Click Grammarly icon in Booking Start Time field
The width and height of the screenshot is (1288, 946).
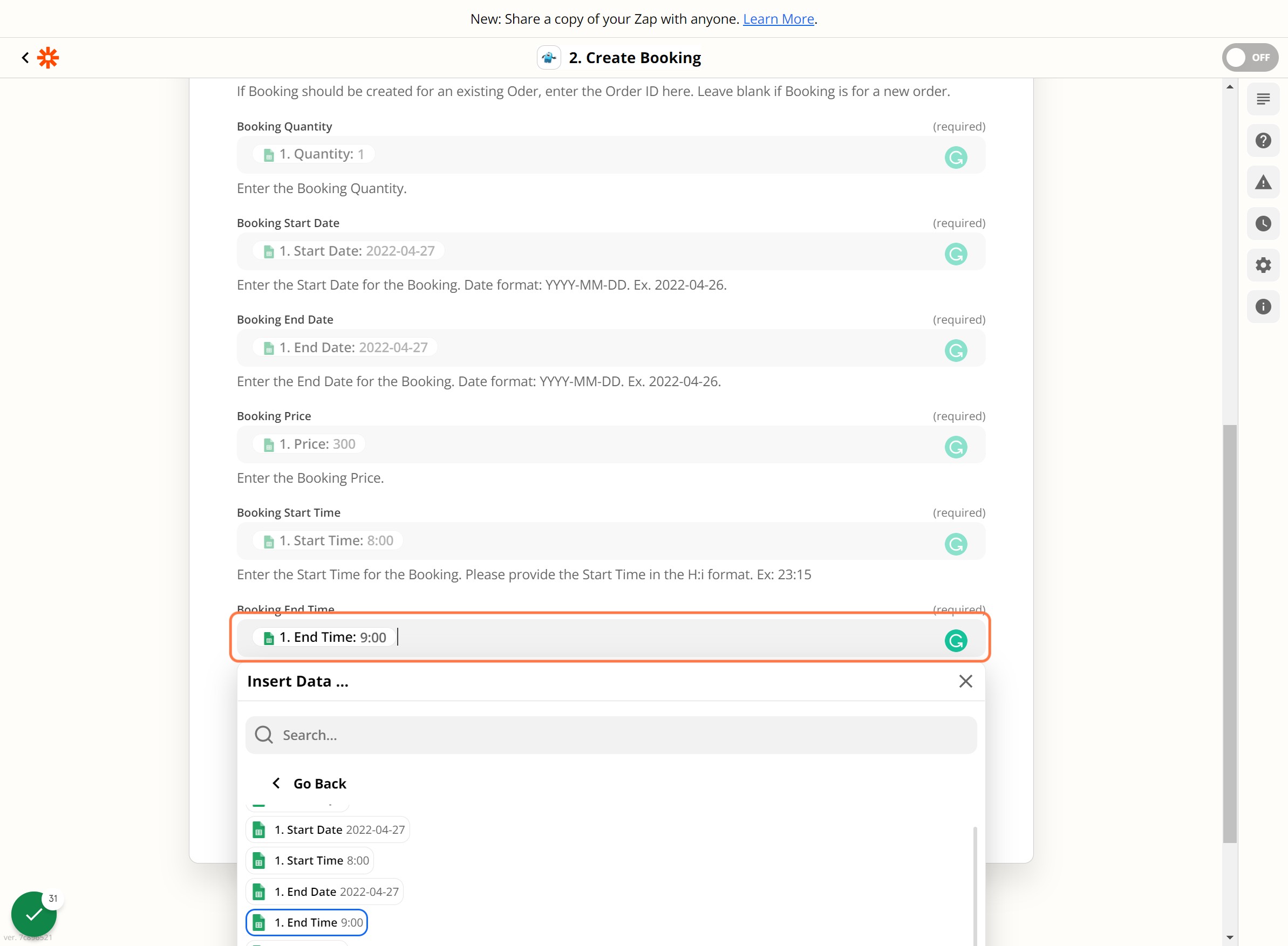(956, 544)
